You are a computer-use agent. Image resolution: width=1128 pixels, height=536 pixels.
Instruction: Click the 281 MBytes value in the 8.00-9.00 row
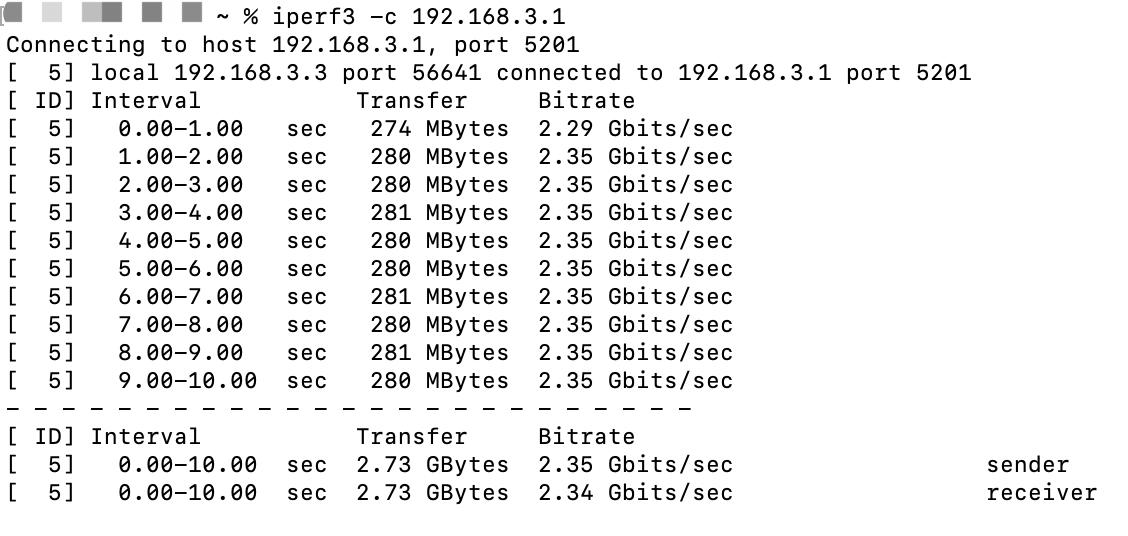[x=438, y=353]
